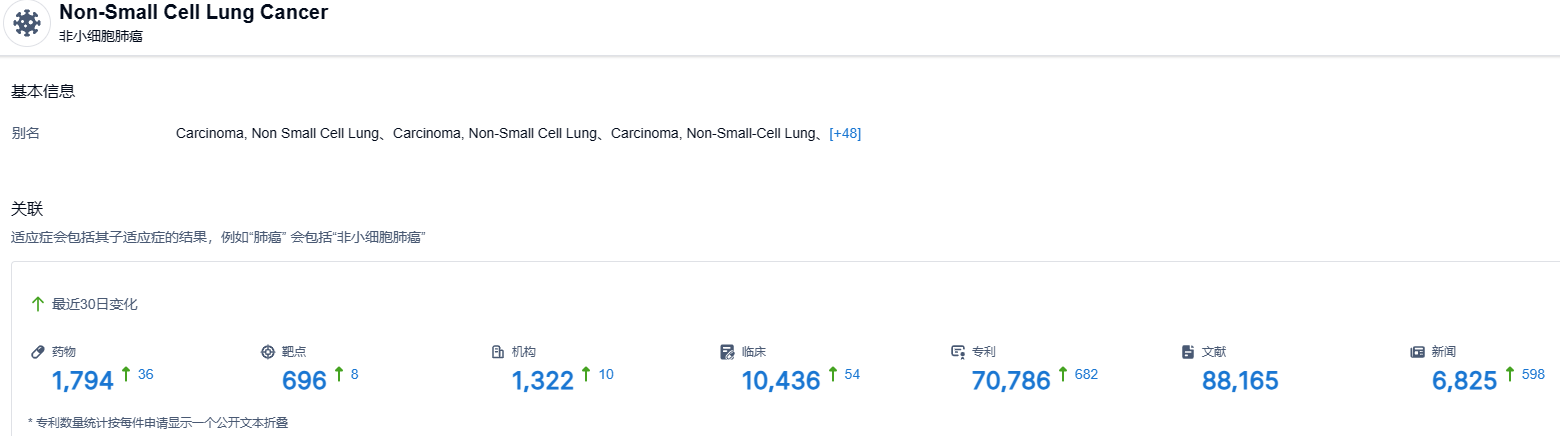Open the 88,165 literature count
Screen dimensions: 1560x436
click(1240, 380)
